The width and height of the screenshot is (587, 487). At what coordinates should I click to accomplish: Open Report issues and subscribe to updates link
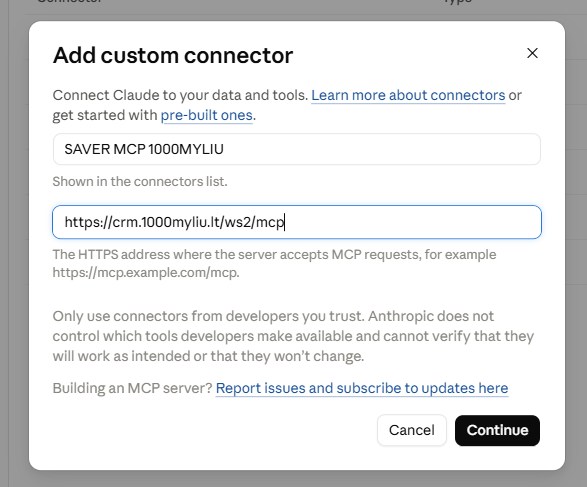[362, 388]
